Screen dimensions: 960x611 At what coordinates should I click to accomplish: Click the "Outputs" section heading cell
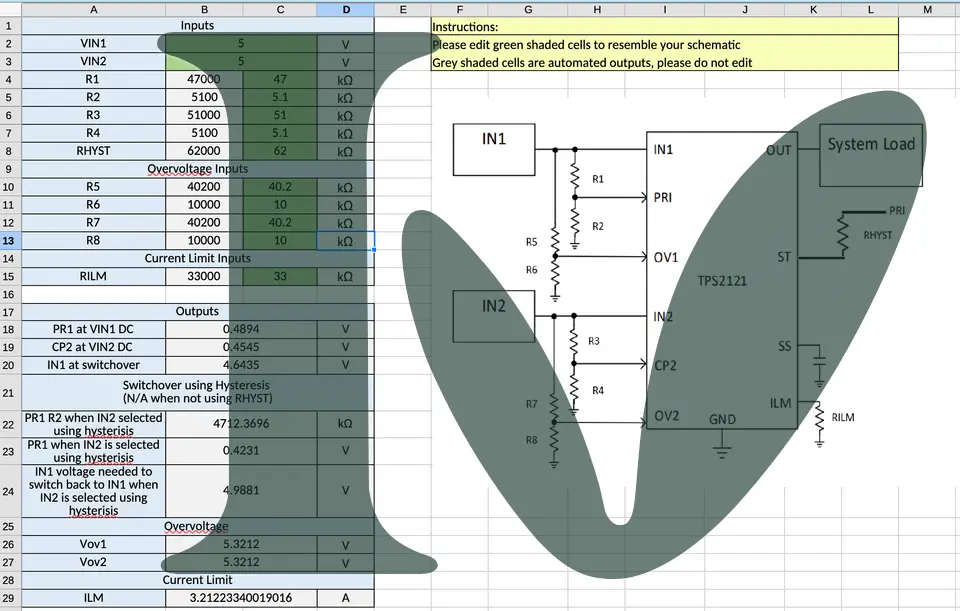198,312
